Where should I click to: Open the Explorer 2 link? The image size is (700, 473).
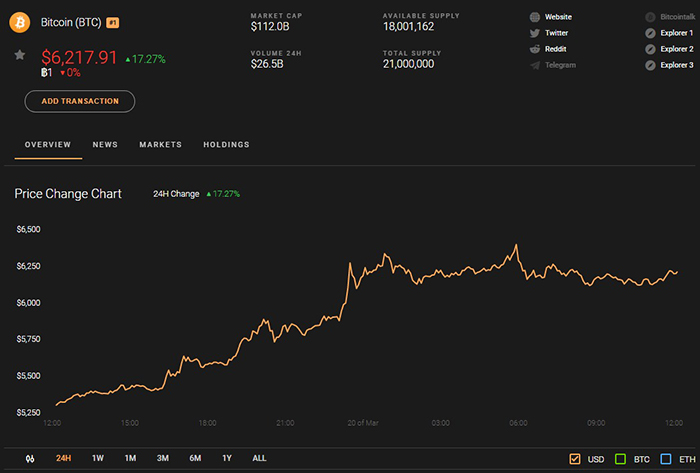click(677, 49)
